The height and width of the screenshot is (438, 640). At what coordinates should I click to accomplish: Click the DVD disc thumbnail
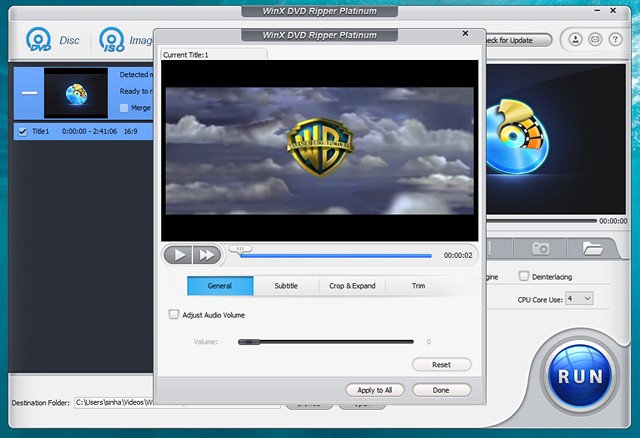click(76, 93)
